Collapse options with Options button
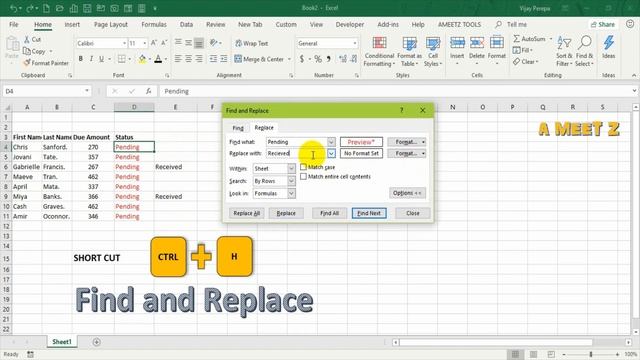 pyautogui.click(x=407, y=193)
